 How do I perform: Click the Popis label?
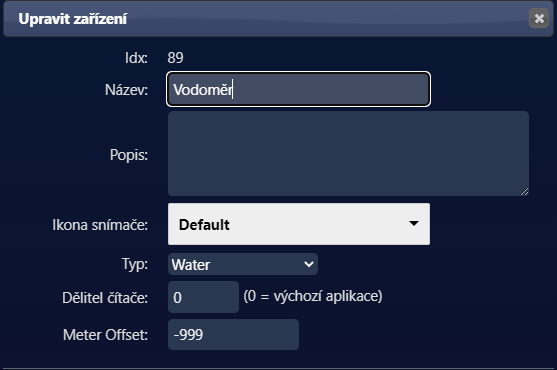click(129, 155)
